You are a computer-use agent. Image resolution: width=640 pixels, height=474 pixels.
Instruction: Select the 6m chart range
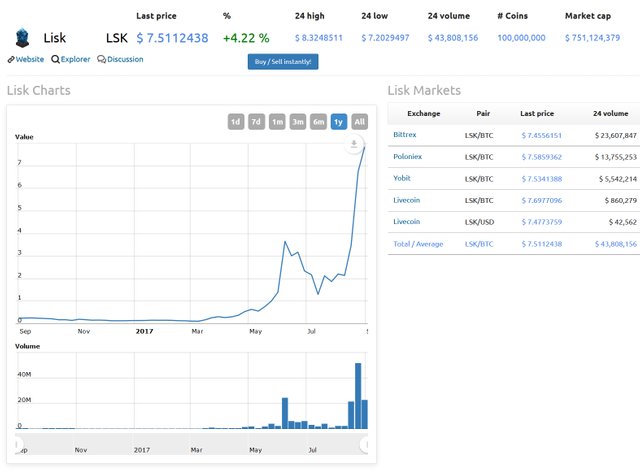tap(318, 122)
